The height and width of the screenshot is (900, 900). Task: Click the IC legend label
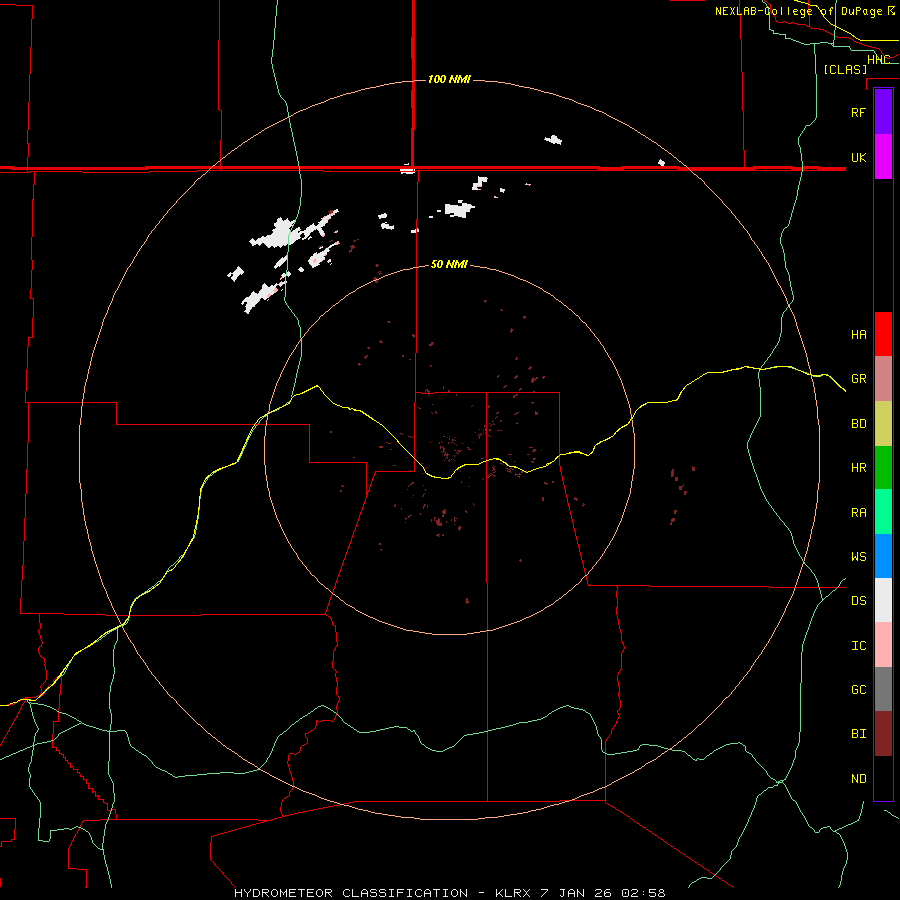[x=858, y=646]
